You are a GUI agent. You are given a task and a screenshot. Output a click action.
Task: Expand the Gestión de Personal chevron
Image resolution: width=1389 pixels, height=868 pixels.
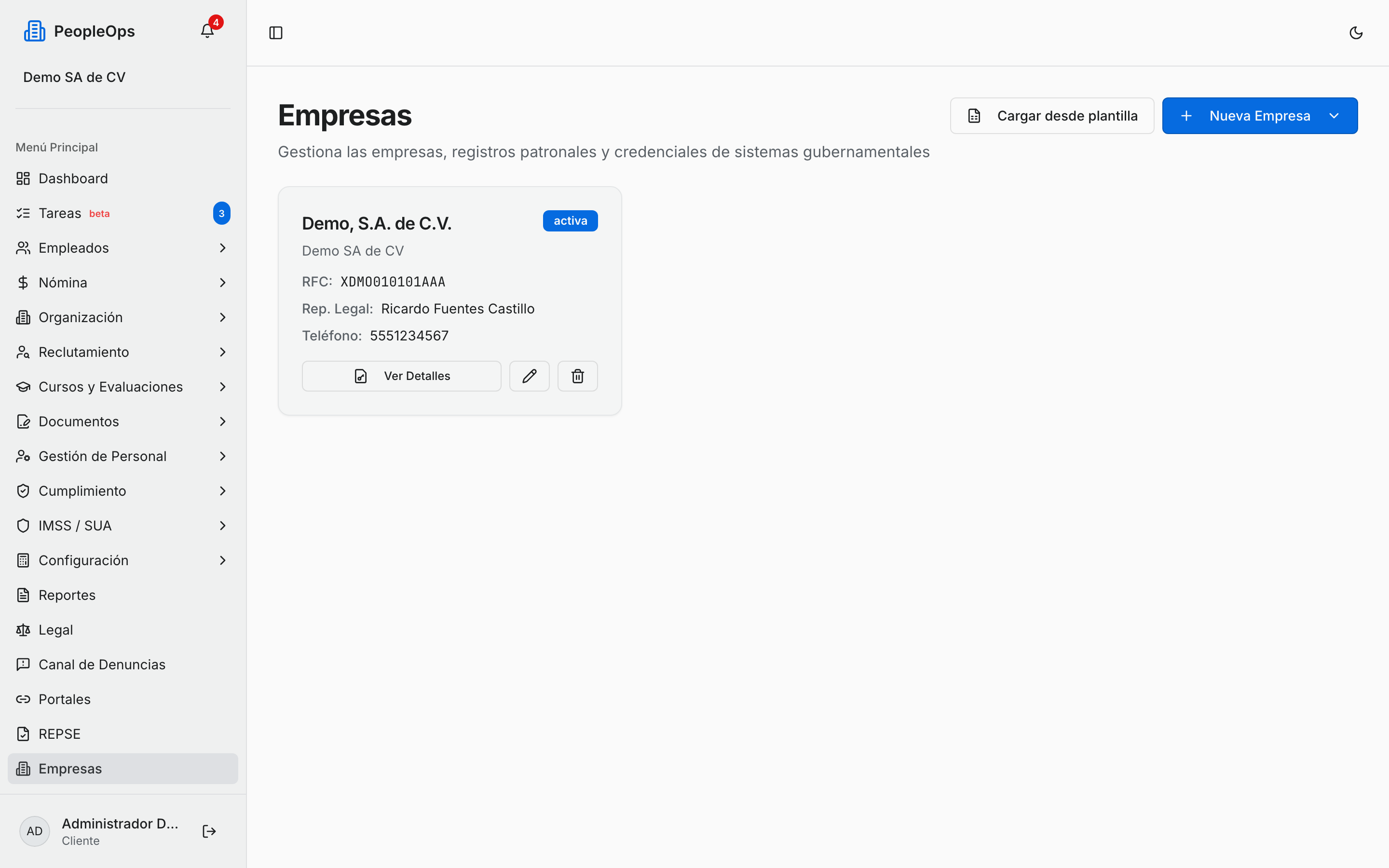(223, 456)
